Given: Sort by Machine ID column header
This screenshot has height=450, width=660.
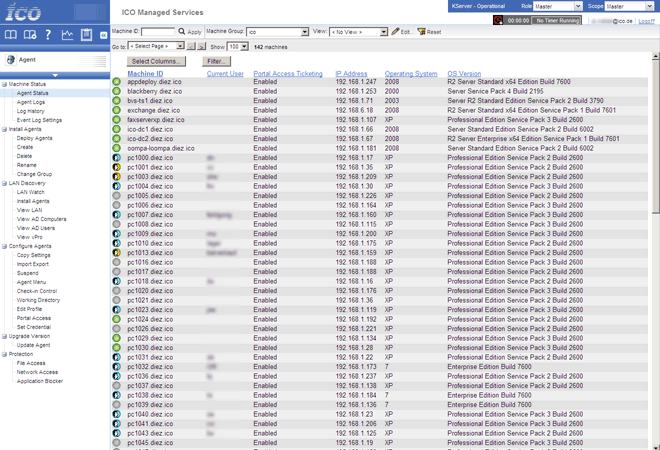Looking at the screenshot, I should point(145,74).
